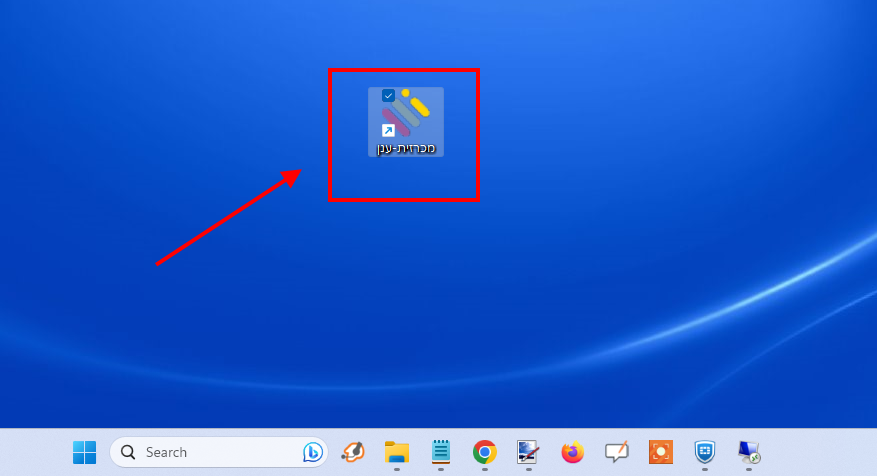The height and width of the screenshot is (476, 877).
Task: Click the shortcut arrow overlay on מכרזית-ענן
Action: point(388,130)
